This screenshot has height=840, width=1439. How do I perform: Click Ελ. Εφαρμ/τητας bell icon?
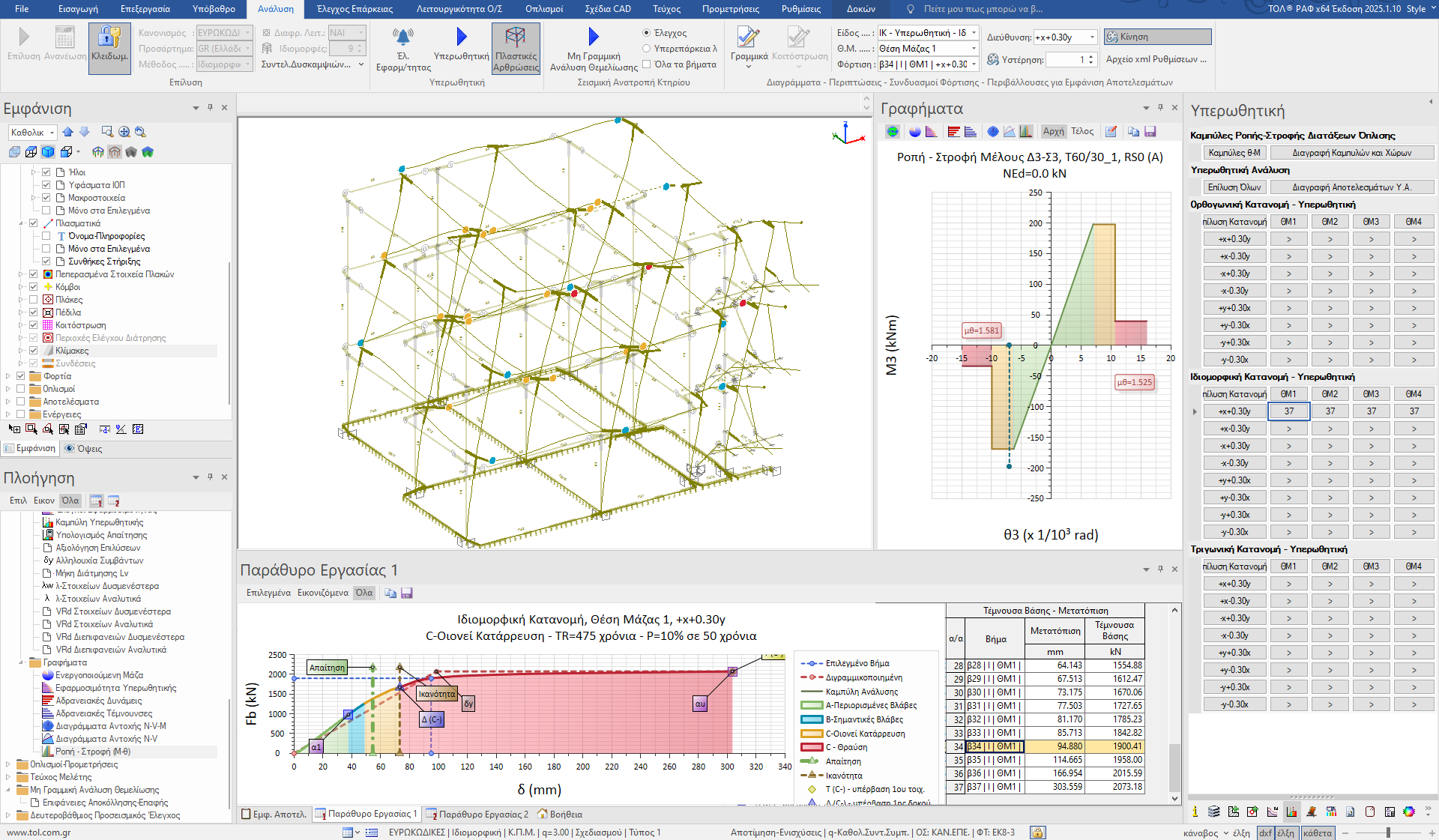pos(403,37)
